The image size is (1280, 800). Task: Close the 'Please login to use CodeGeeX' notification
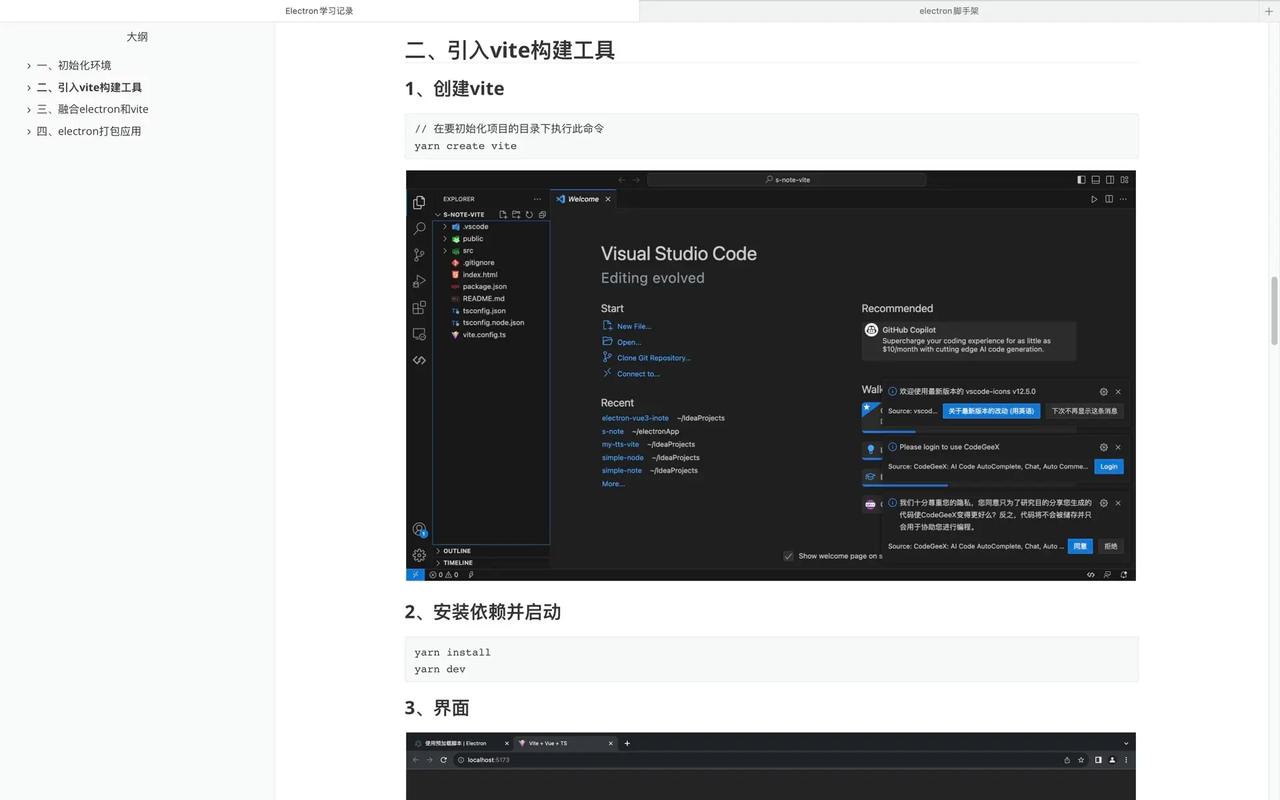point(1118,447)
